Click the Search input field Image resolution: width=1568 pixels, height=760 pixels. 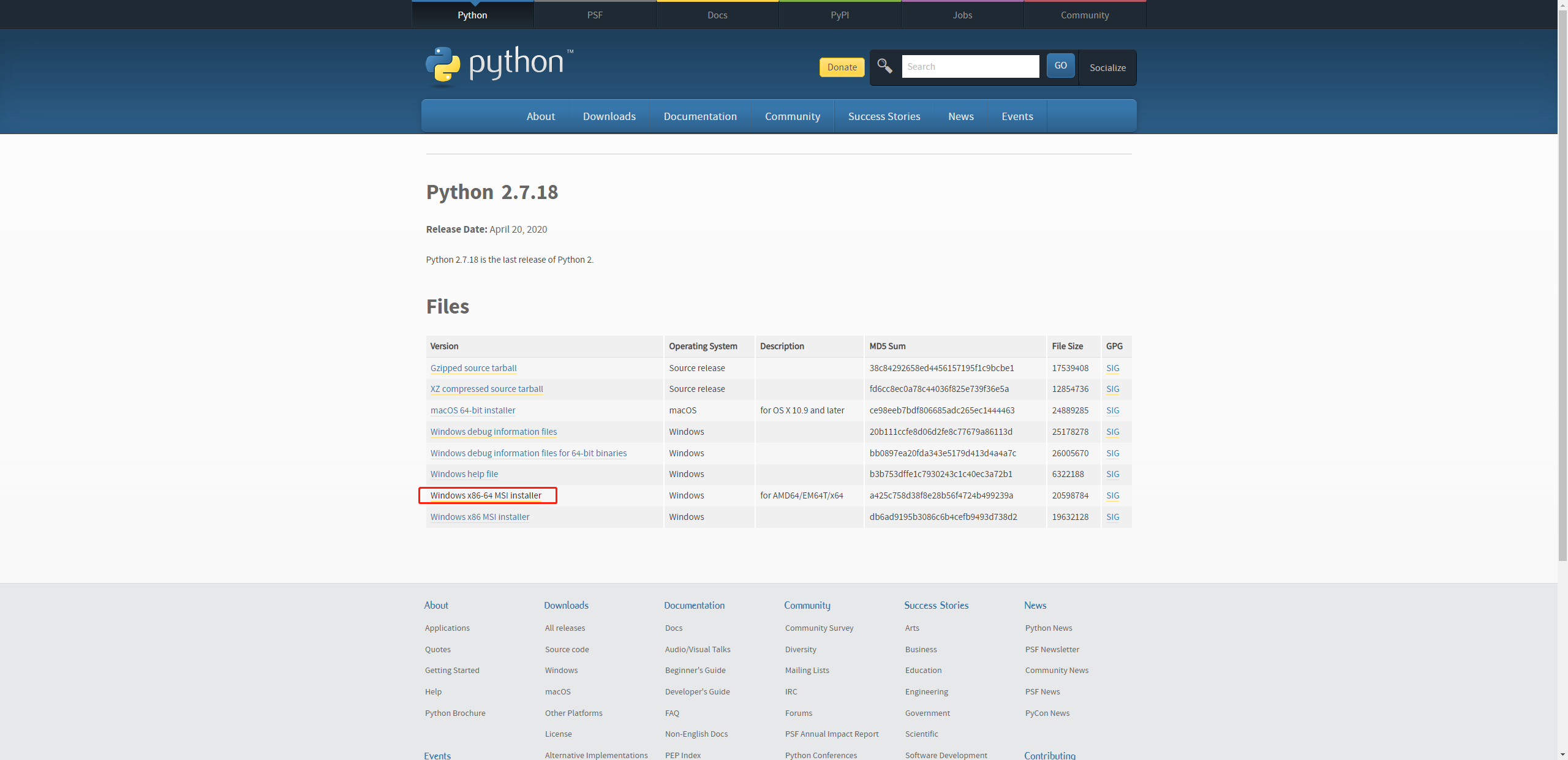click(x=971, y=67)
